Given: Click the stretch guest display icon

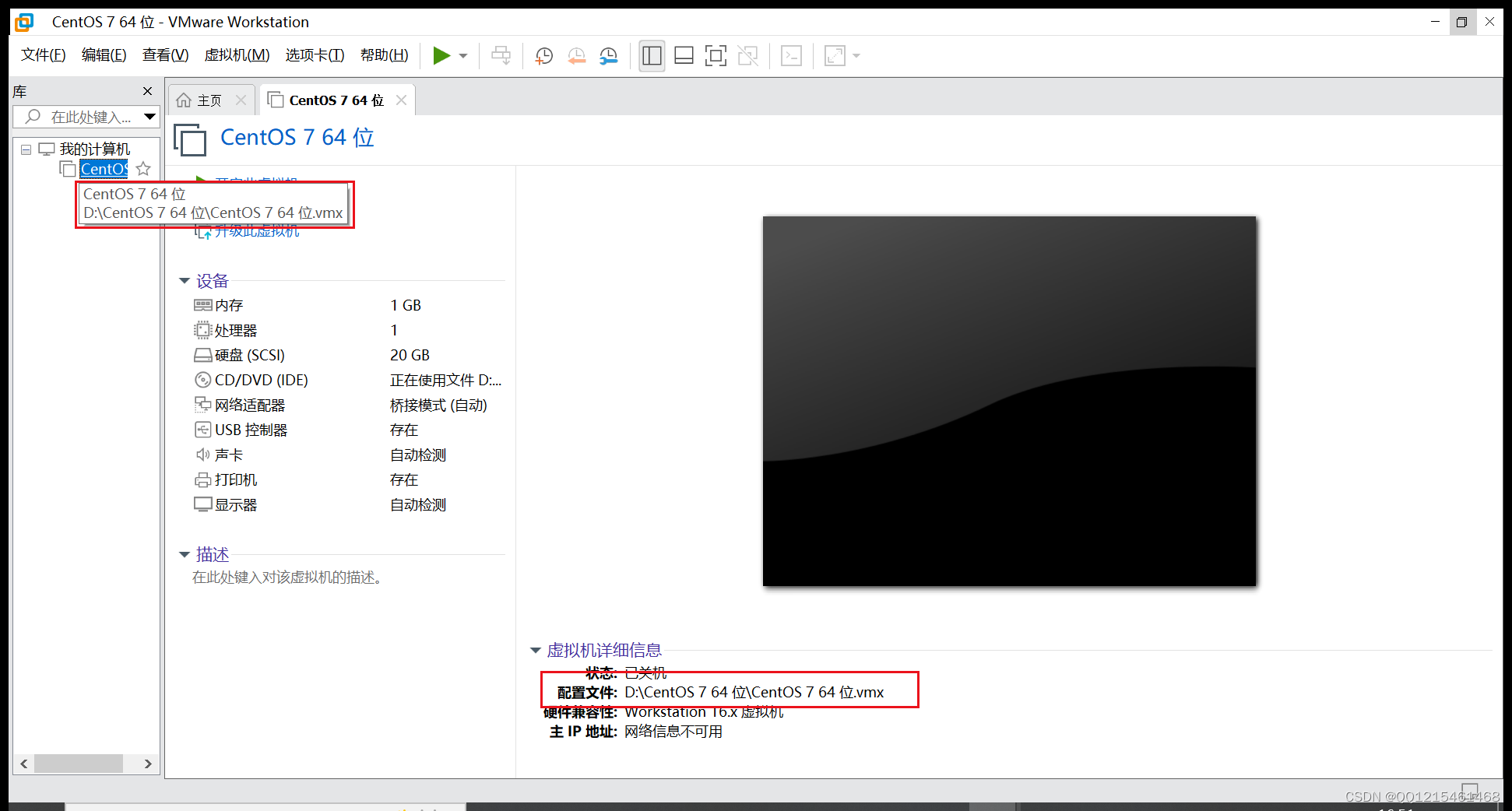Looking at the screenshot, I should point(835,55).
